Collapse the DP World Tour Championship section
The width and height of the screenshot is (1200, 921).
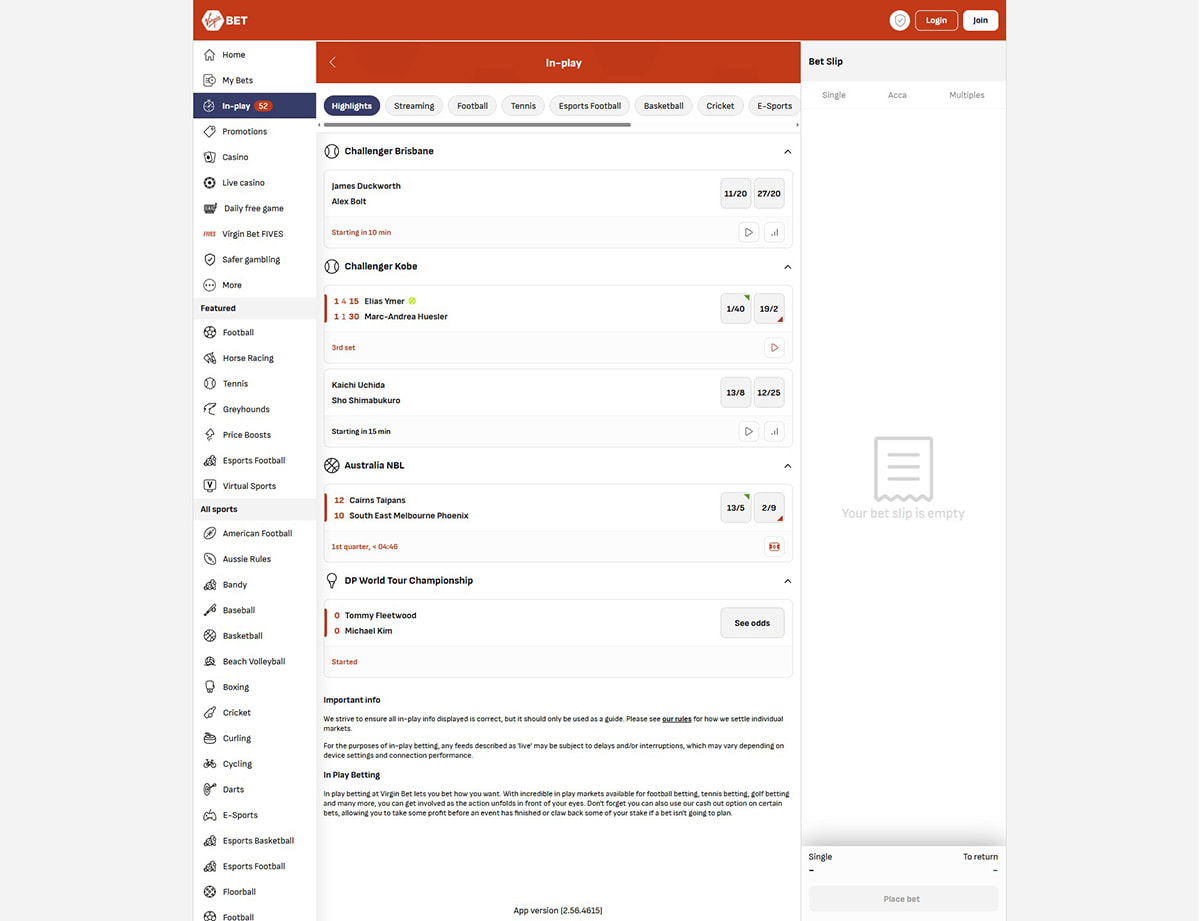(787, 581)
